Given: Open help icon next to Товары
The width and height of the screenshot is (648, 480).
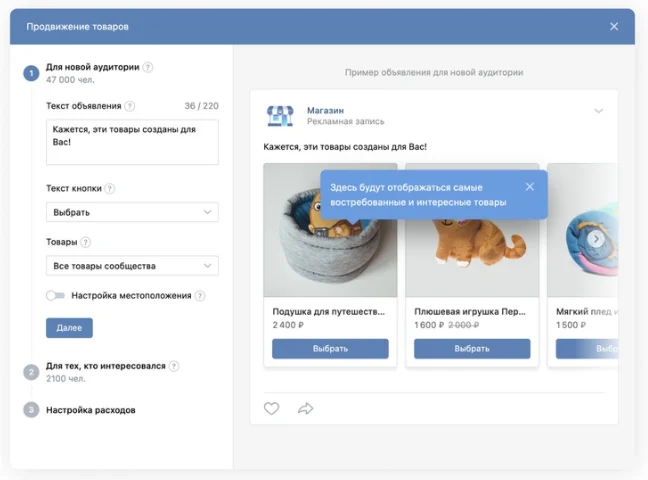Looking at the screenshot, I should pyautogui.click(x=85, y=242).
